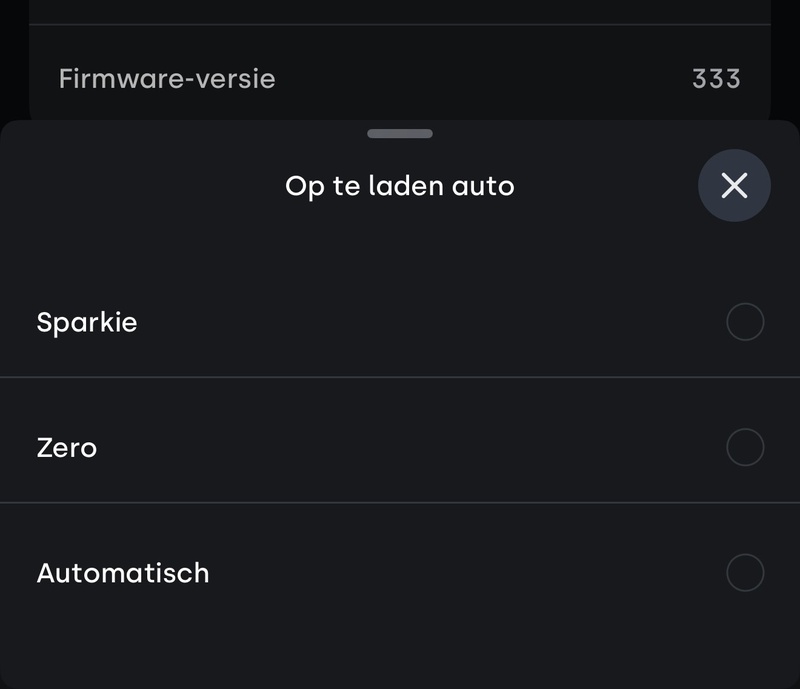The width and height of the screenshot is (800, 689).
Task: Tap the divider line below Zero
Action: 400,502
